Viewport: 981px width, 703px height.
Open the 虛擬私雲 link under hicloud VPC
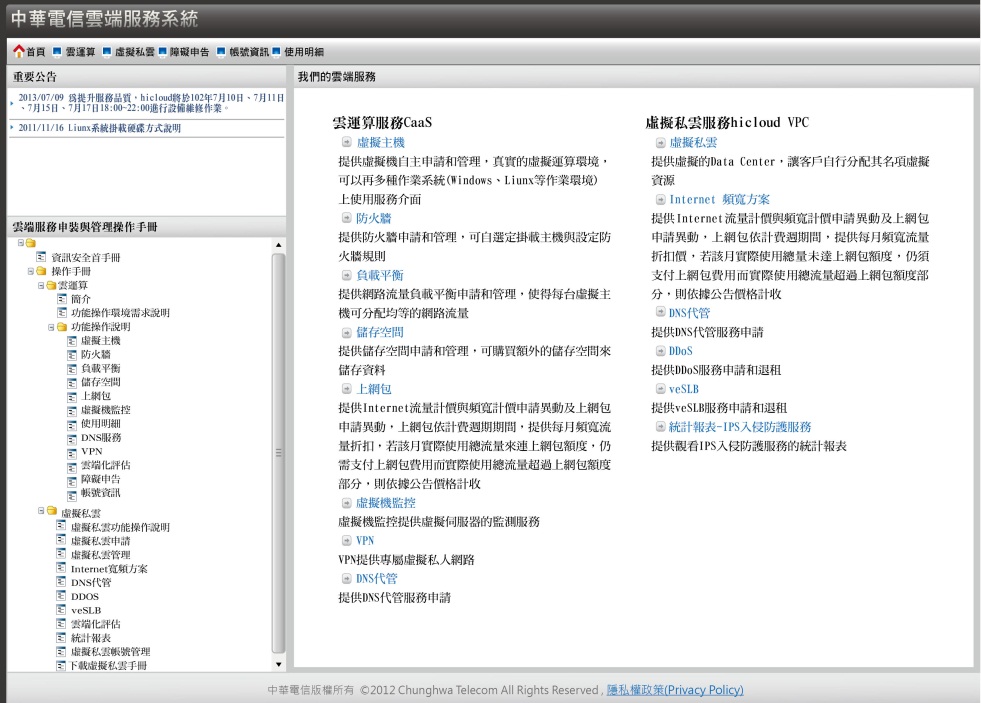(x=693, y=143)
